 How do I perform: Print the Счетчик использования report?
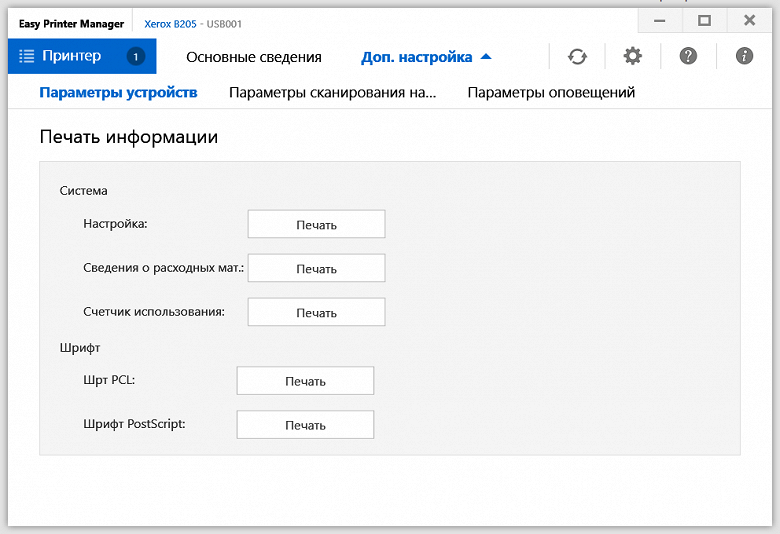[x=316, y=313]
